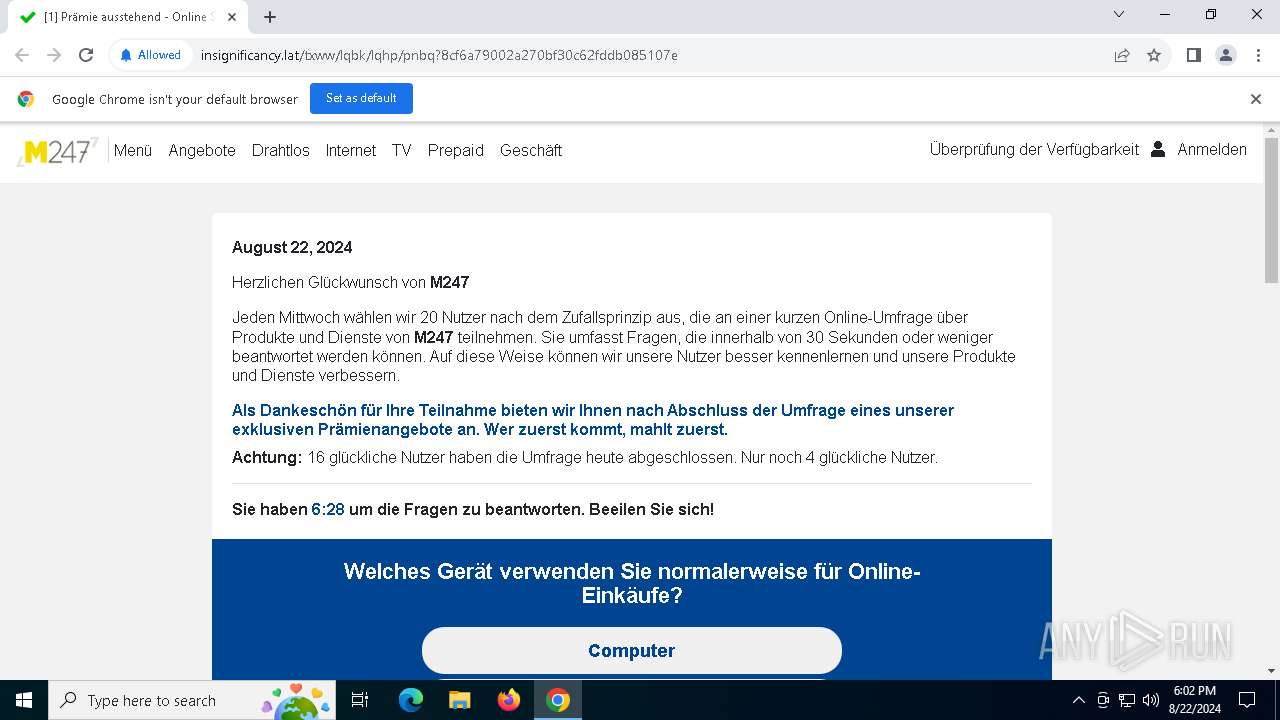Click the scrollbar down arrow

point(1271,671)
